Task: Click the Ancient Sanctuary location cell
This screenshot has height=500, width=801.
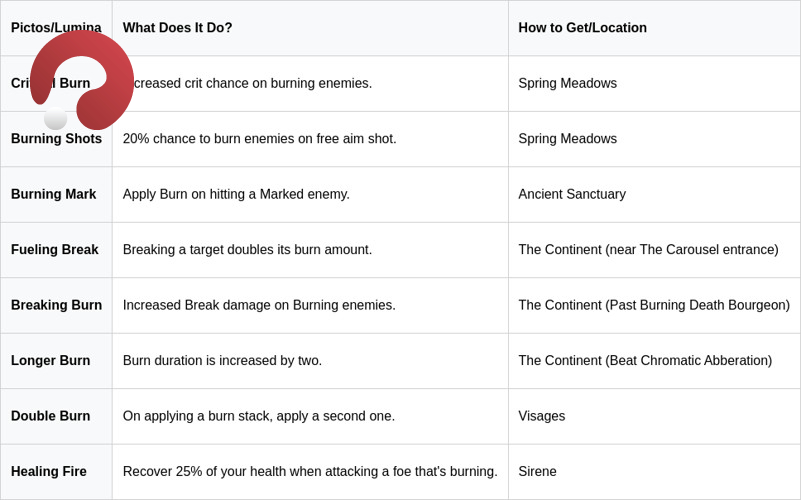Action: pyautogui.click(x=572, y=194)
